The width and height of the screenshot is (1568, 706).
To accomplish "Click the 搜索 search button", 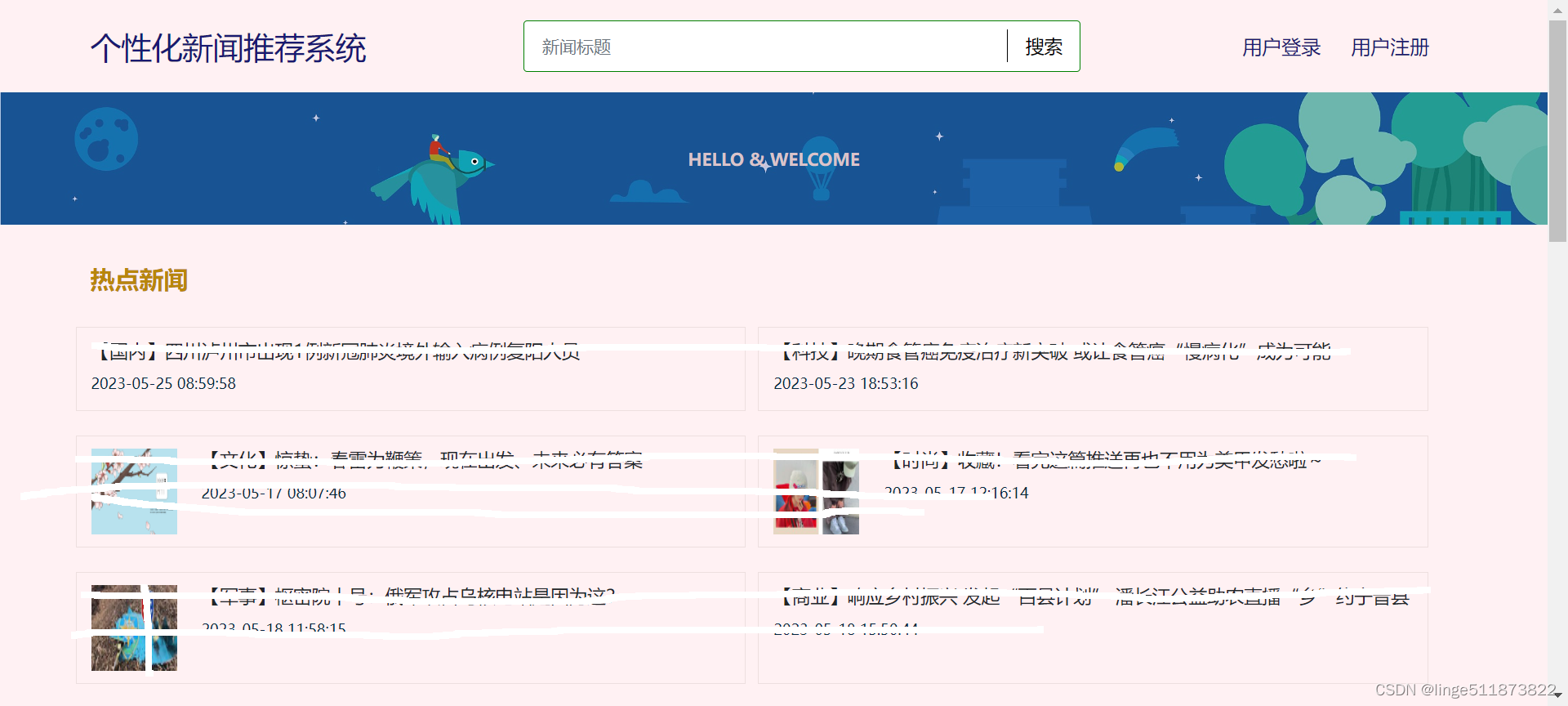I will click(x=1044, y=47).
